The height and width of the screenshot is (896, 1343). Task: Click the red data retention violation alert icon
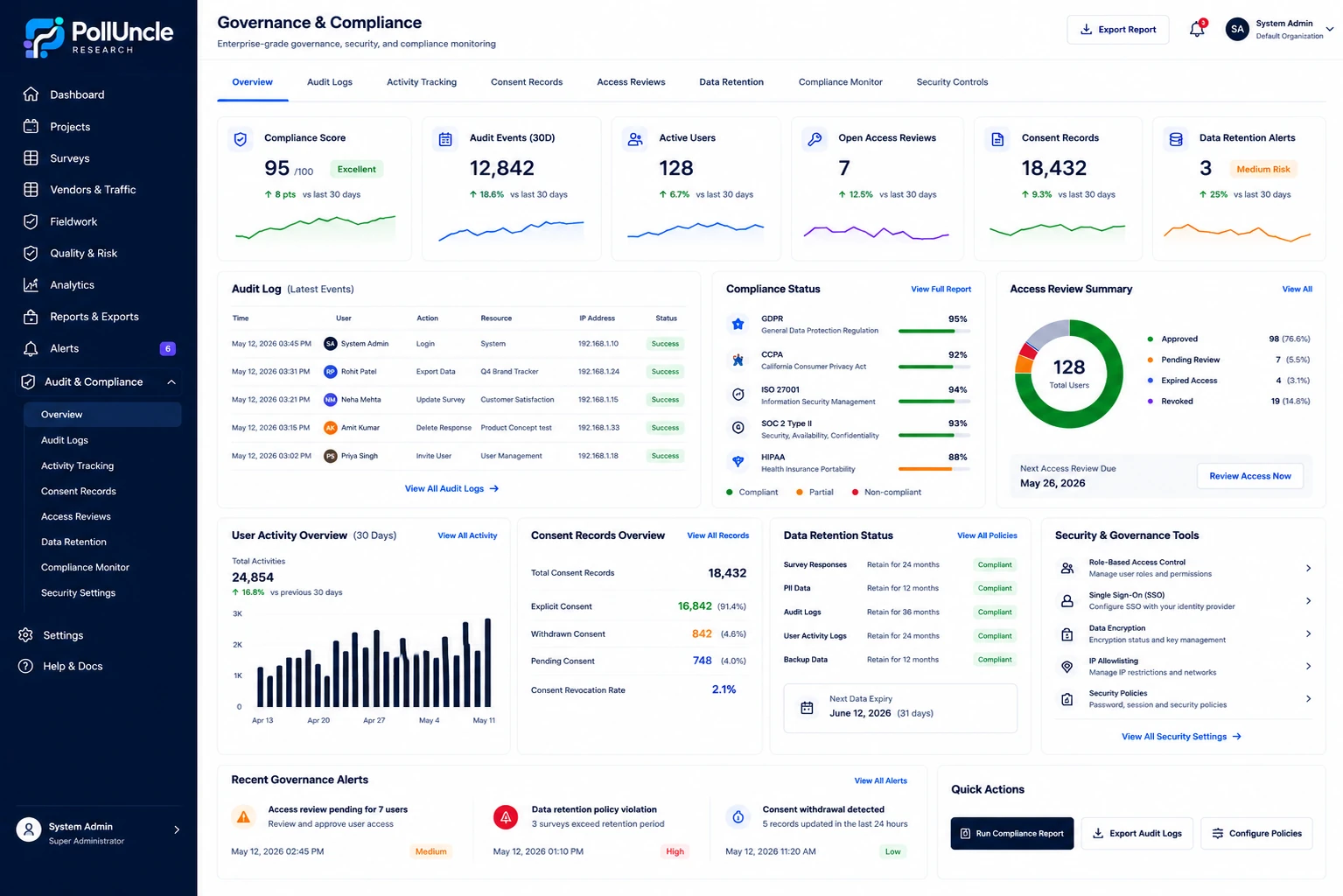[506, 817]
